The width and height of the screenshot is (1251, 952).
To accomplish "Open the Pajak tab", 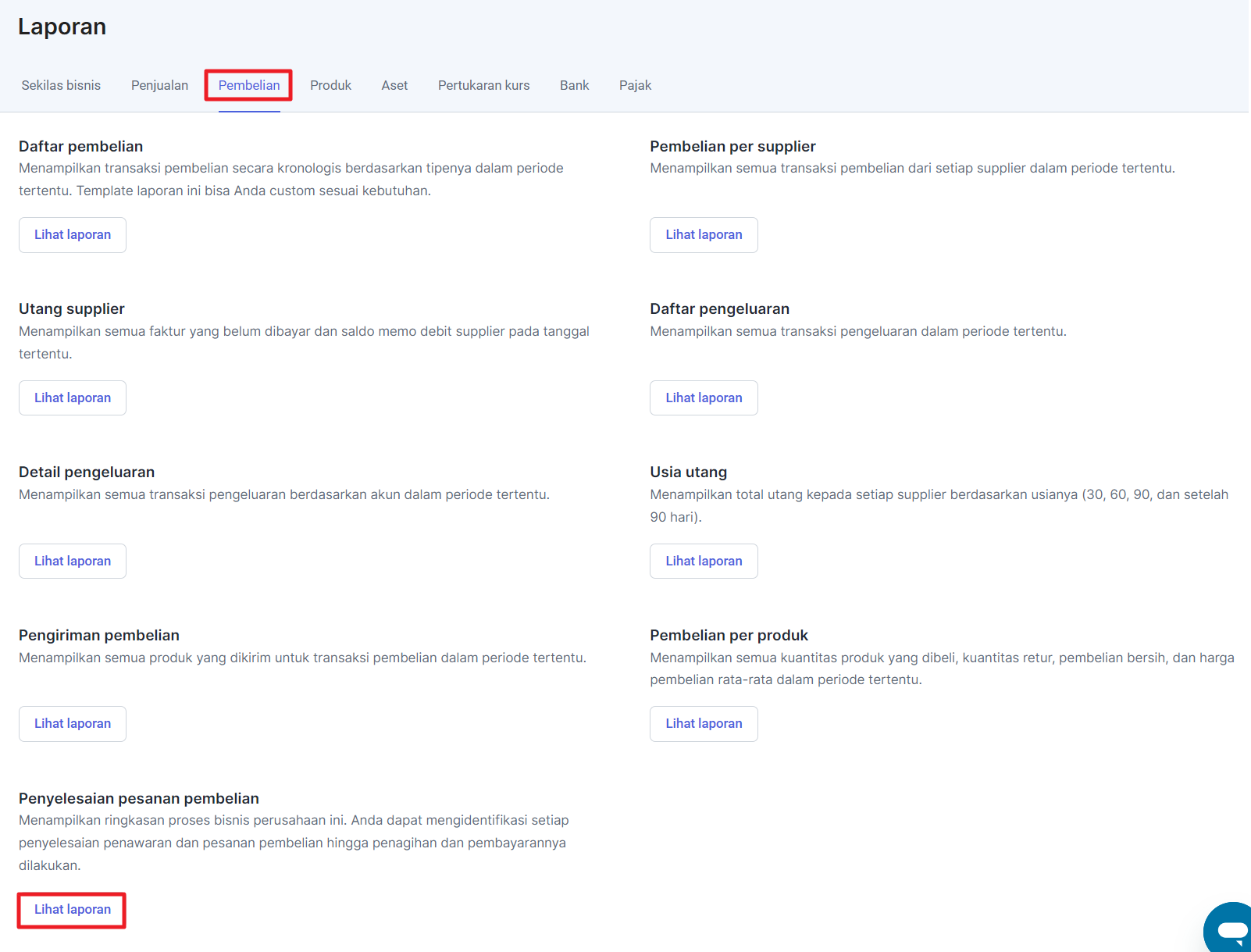I will [x=635, y=85].
